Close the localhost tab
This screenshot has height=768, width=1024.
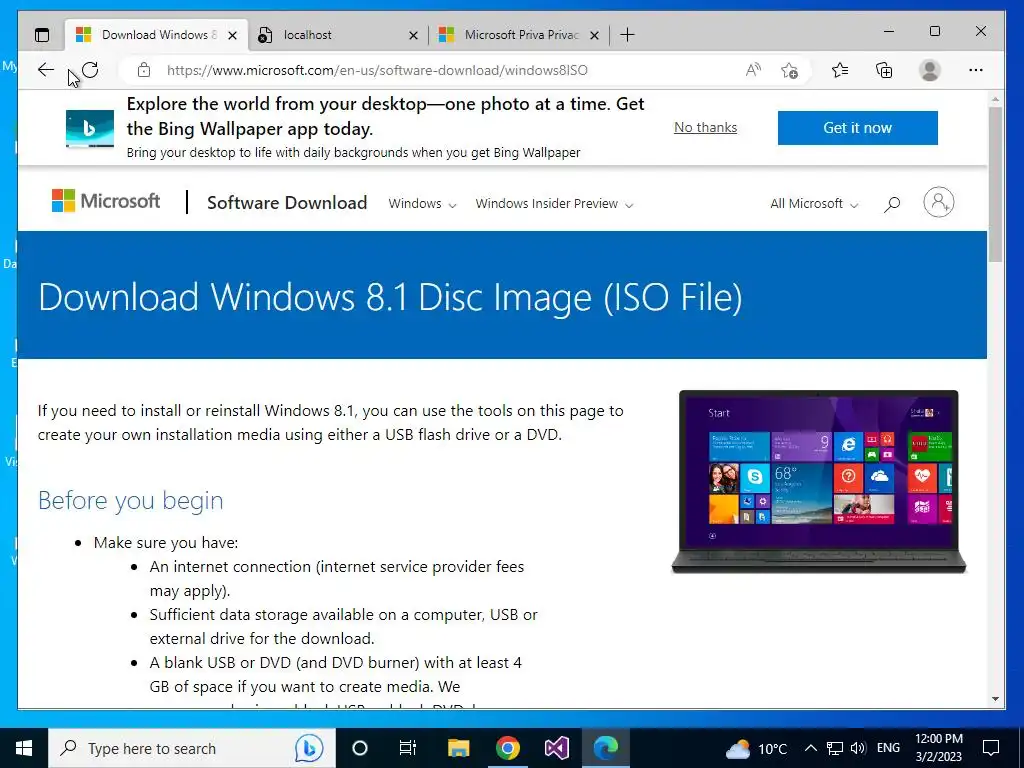413,35
